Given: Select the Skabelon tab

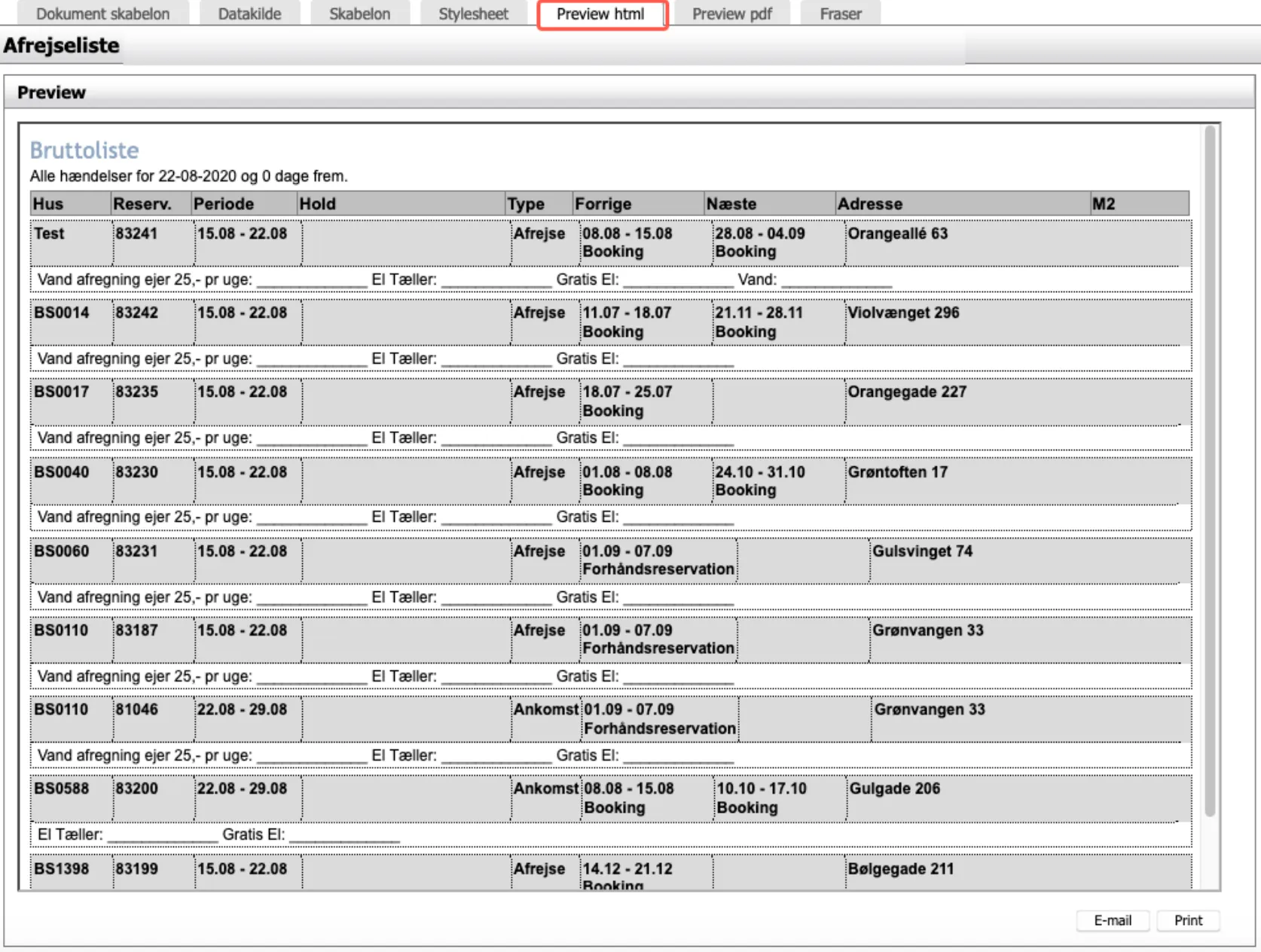Looking at the screenshot, I should [x=359, y=14].
